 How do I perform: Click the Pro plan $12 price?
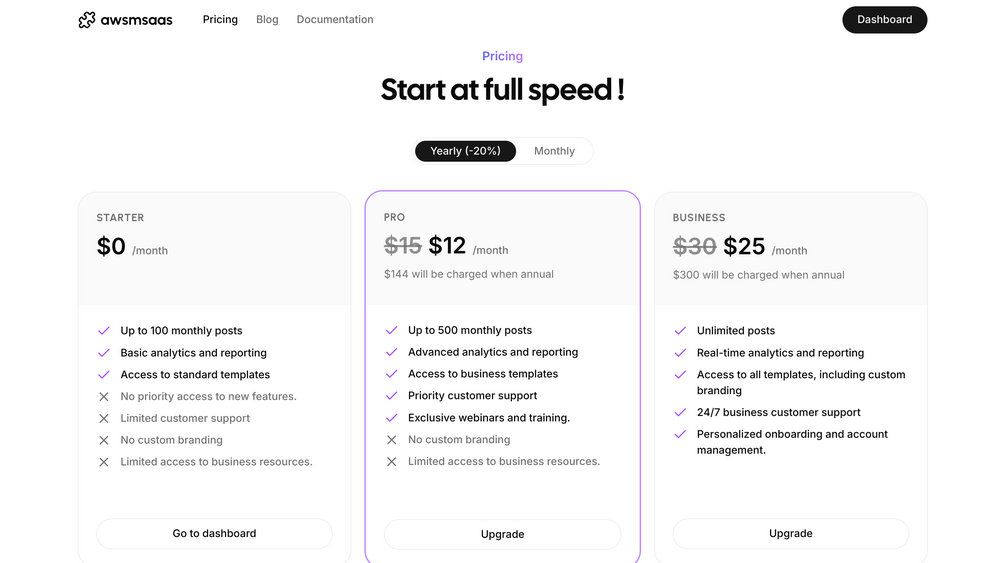(447, 245)
